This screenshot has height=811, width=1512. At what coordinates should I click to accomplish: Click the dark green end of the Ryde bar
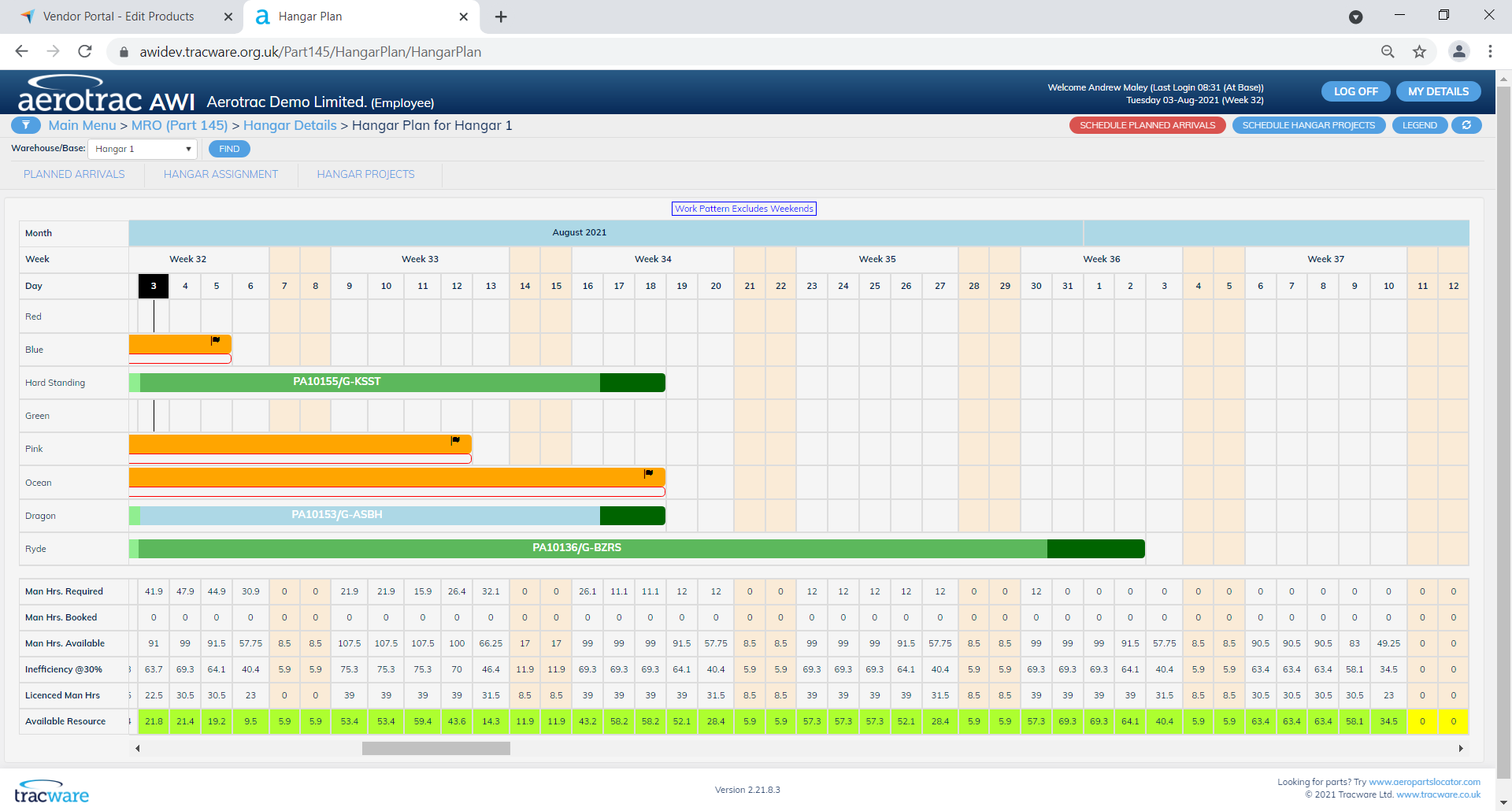coord(1095,549)
